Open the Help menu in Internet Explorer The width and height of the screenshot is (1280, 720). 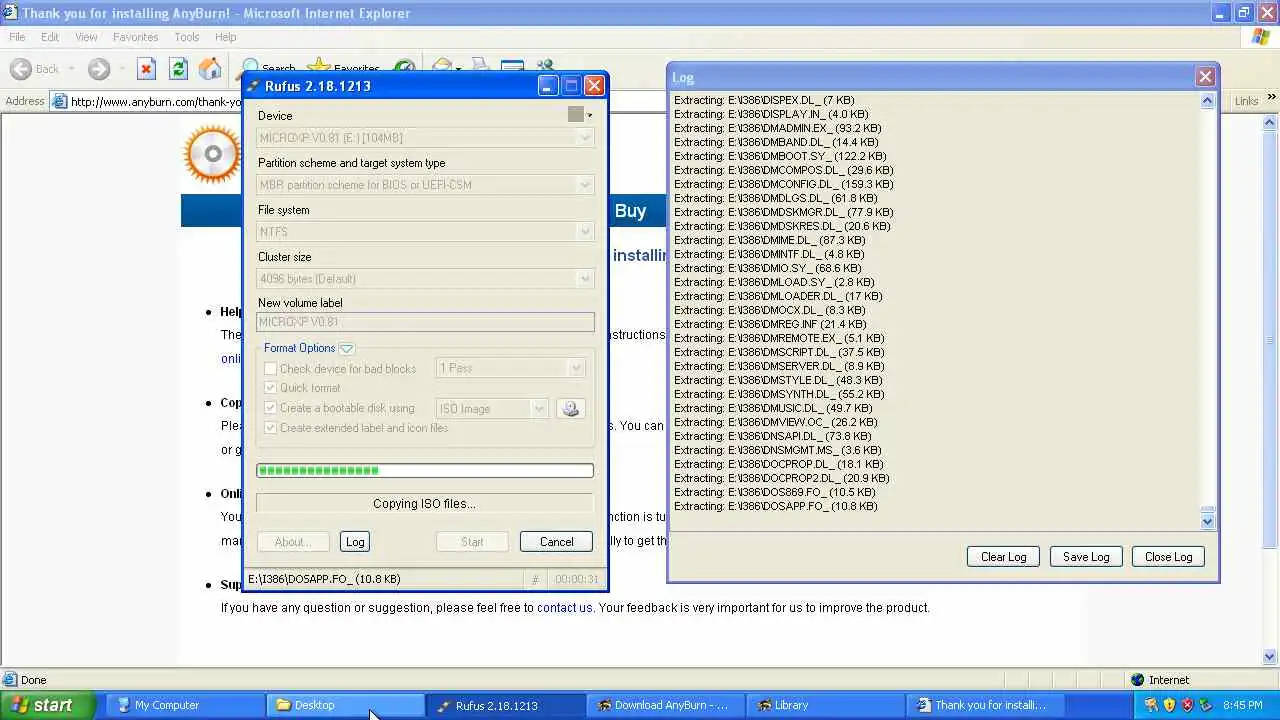coord(225,37)
